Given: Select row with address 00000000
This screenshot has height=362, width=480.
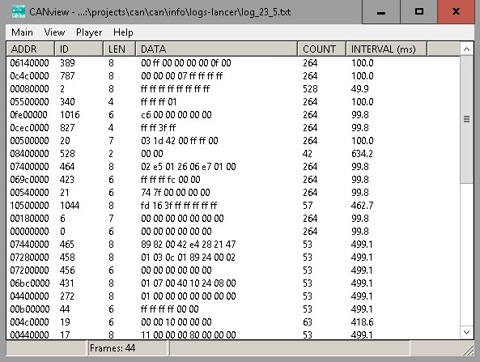Looking at the screenshot, I should (x=233, y=231).
